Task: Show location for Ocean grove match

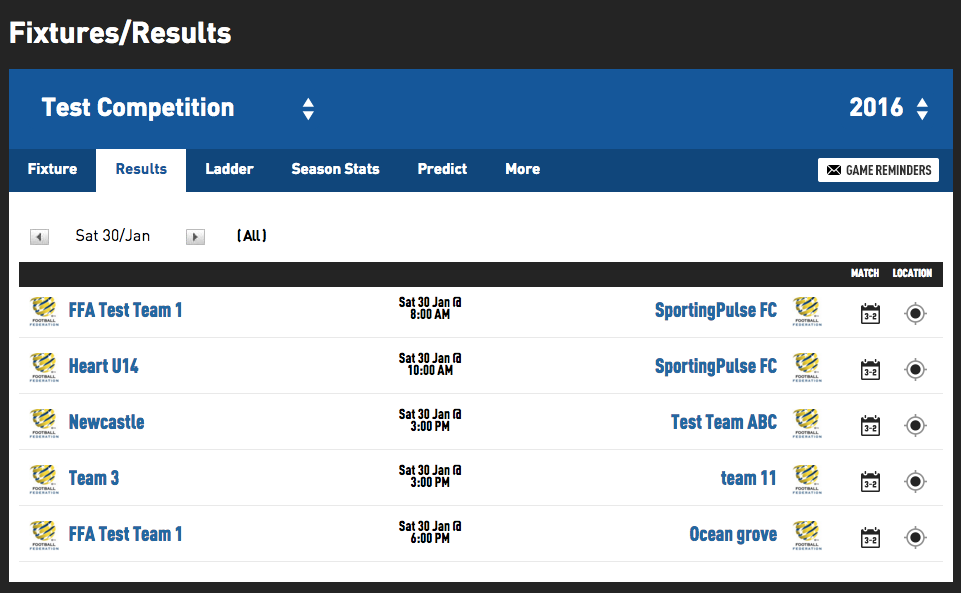Action: pos(914,538)
